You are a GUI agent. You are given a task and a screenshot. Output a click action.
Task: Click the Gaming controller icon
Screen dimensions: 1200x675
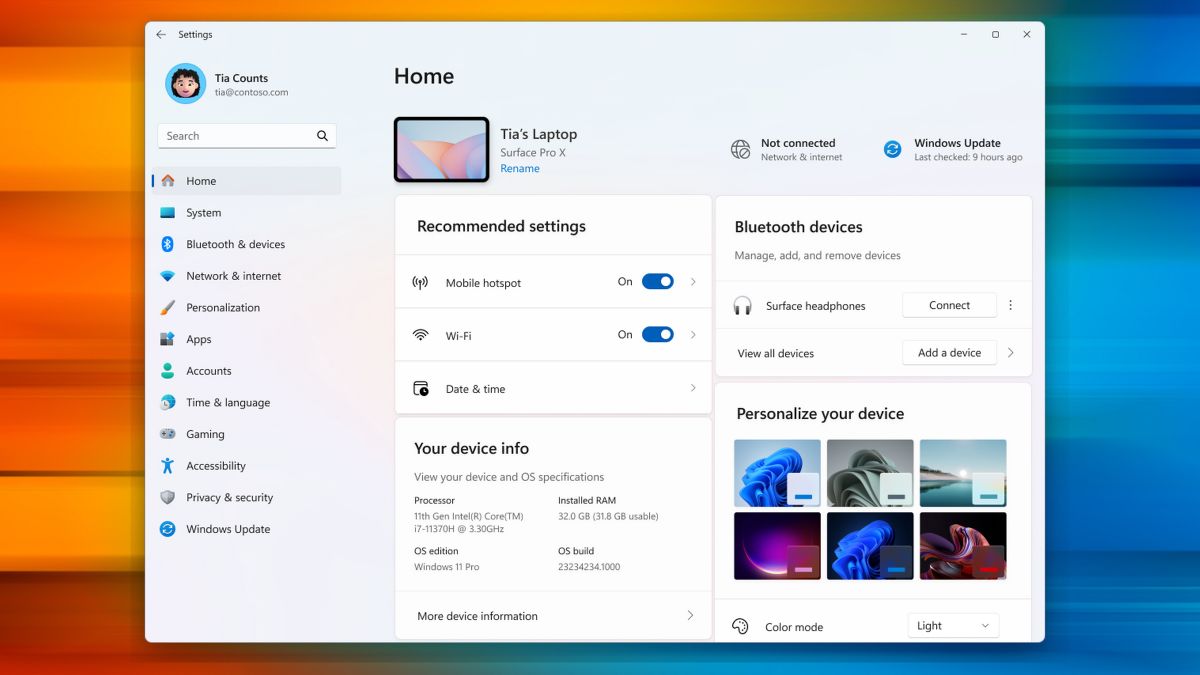coord(167,434)
